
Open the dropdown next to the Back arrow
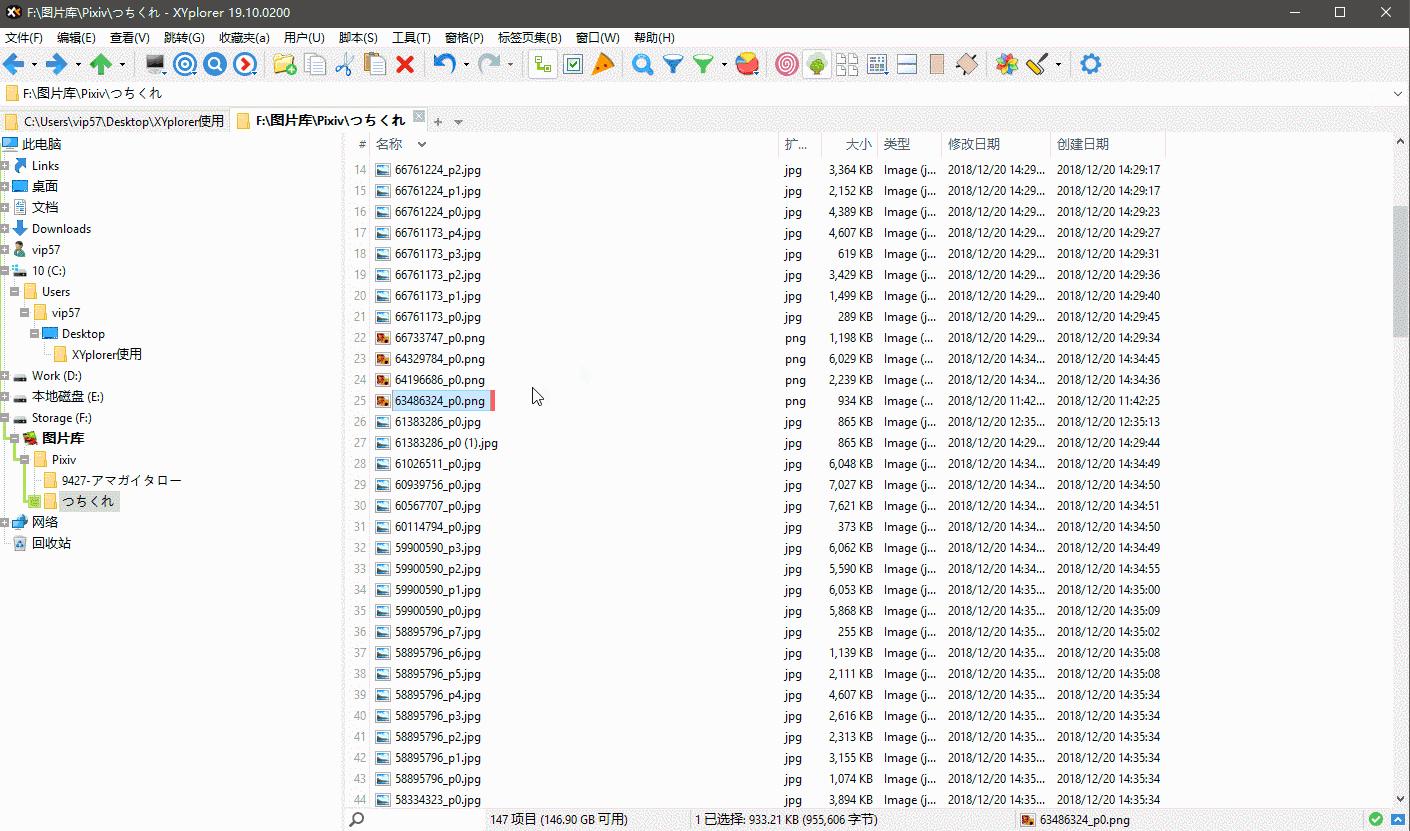pyautogui.click(x=33, y=63)
